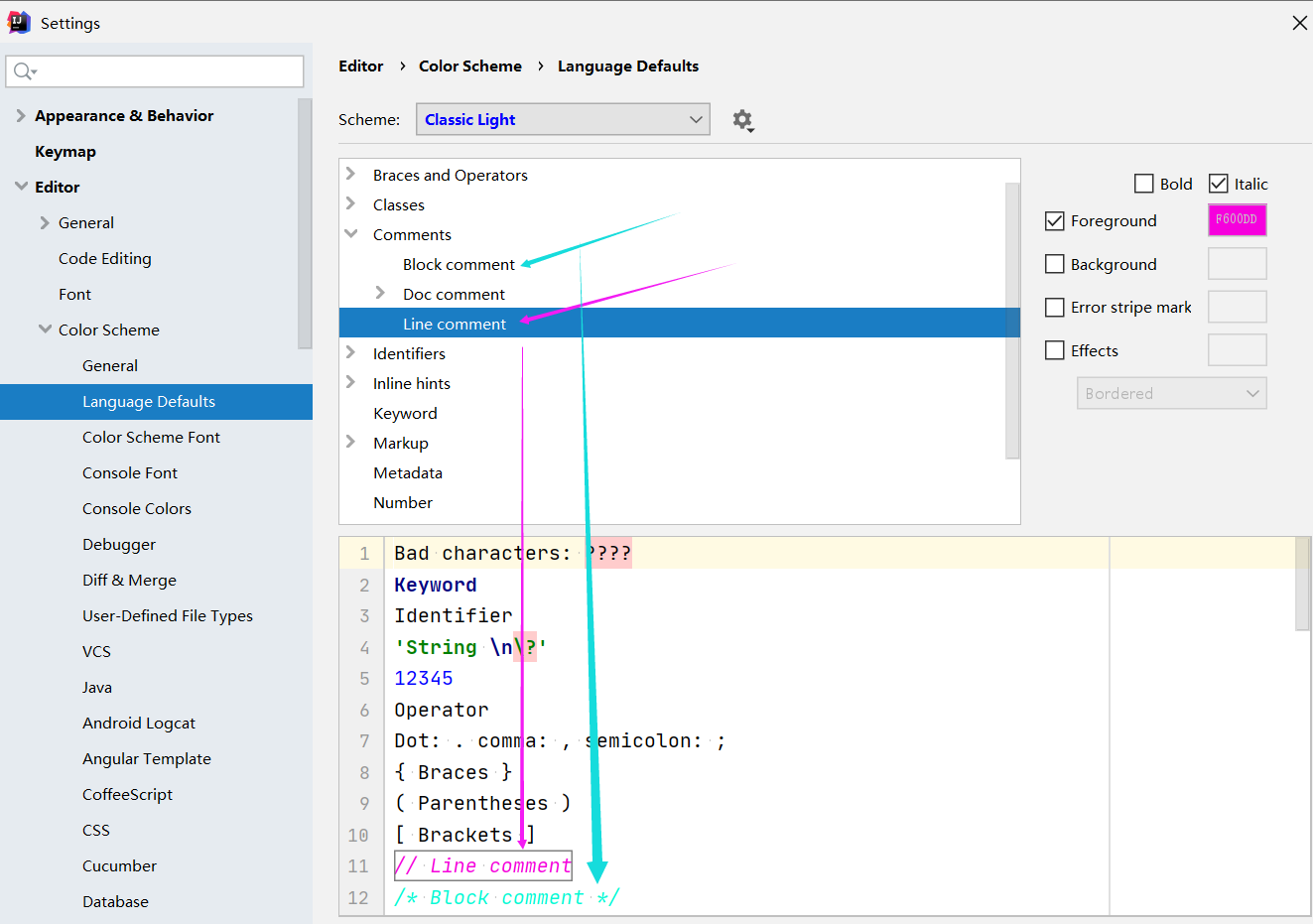The image size is (1313, 924).
Task: Select Keyword in the attributes list
Action: tap(405, 414)
